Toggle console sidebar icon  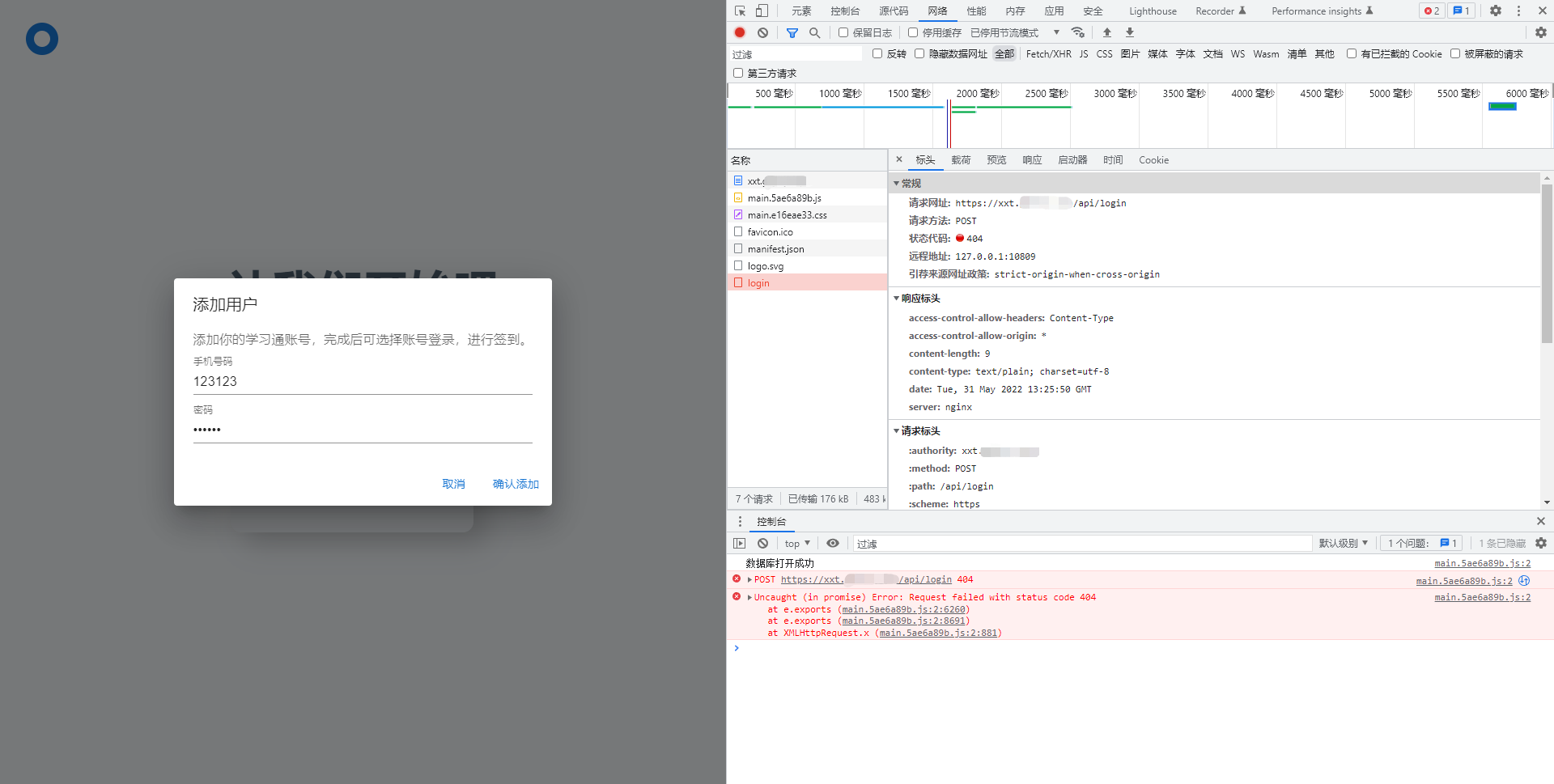coord(740,544)
